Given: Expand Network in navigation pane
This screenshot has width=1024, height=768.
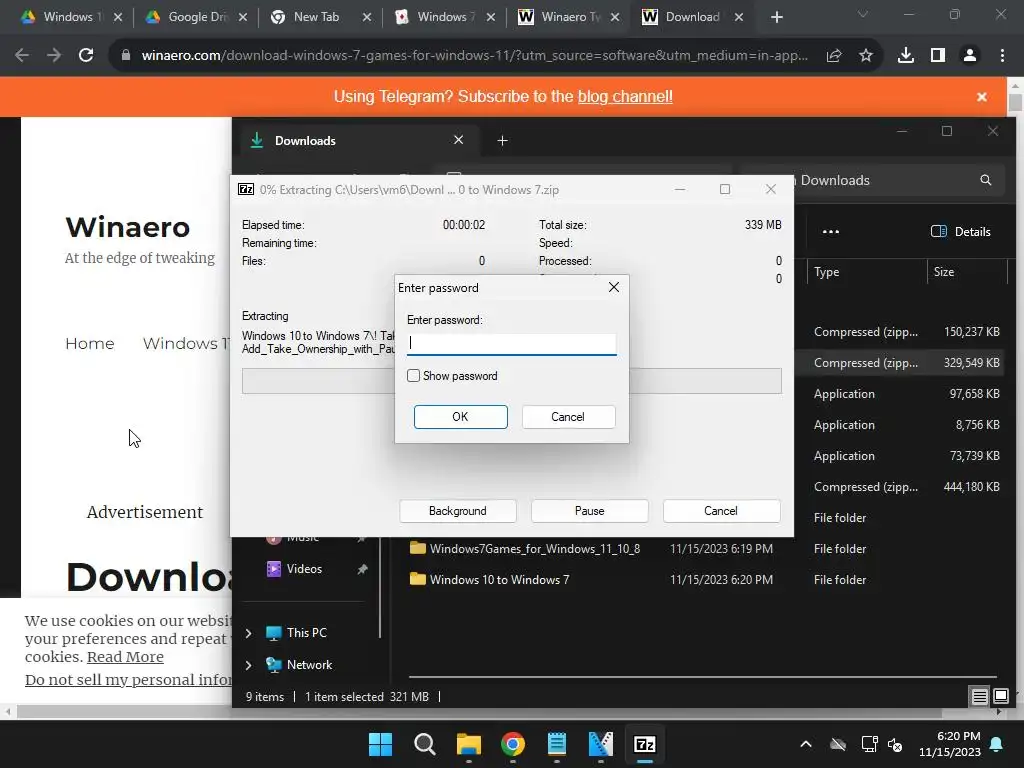Looking at the screenshot, I should point(248,665).
